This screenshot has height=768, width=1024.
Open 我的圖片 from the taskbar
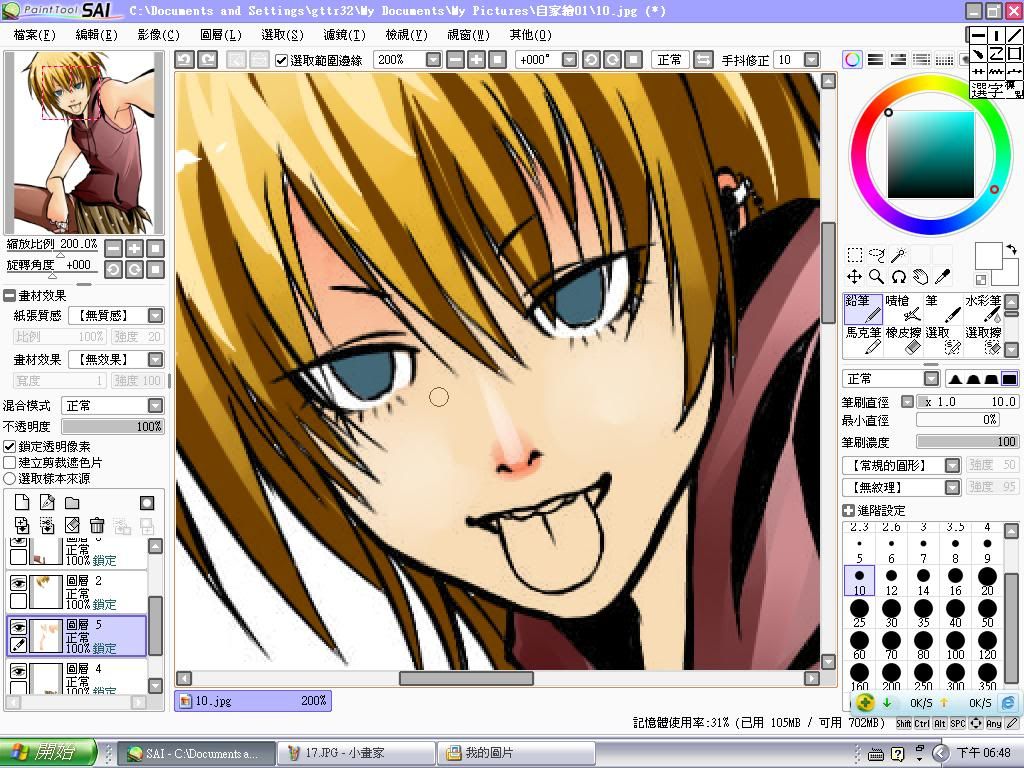tap(516, 754)
